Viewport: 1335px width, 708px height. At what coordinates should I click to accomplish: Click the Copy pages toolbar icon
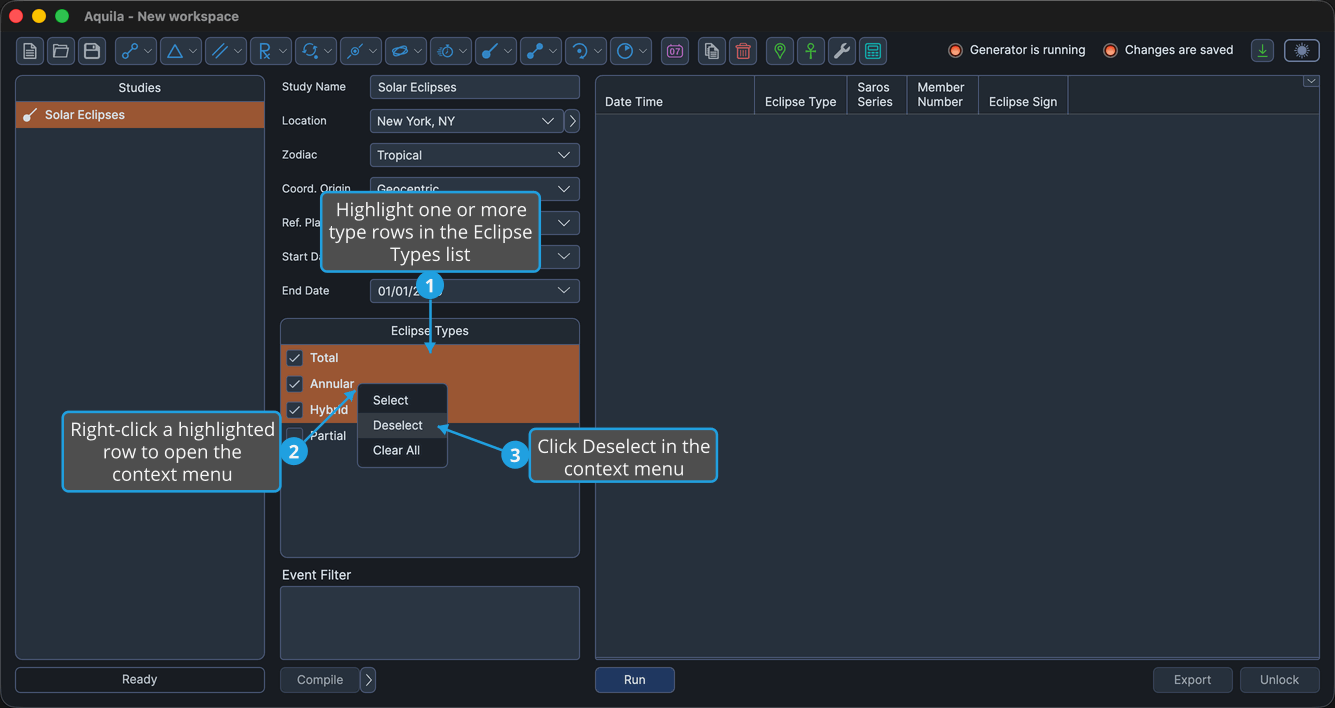712,51
